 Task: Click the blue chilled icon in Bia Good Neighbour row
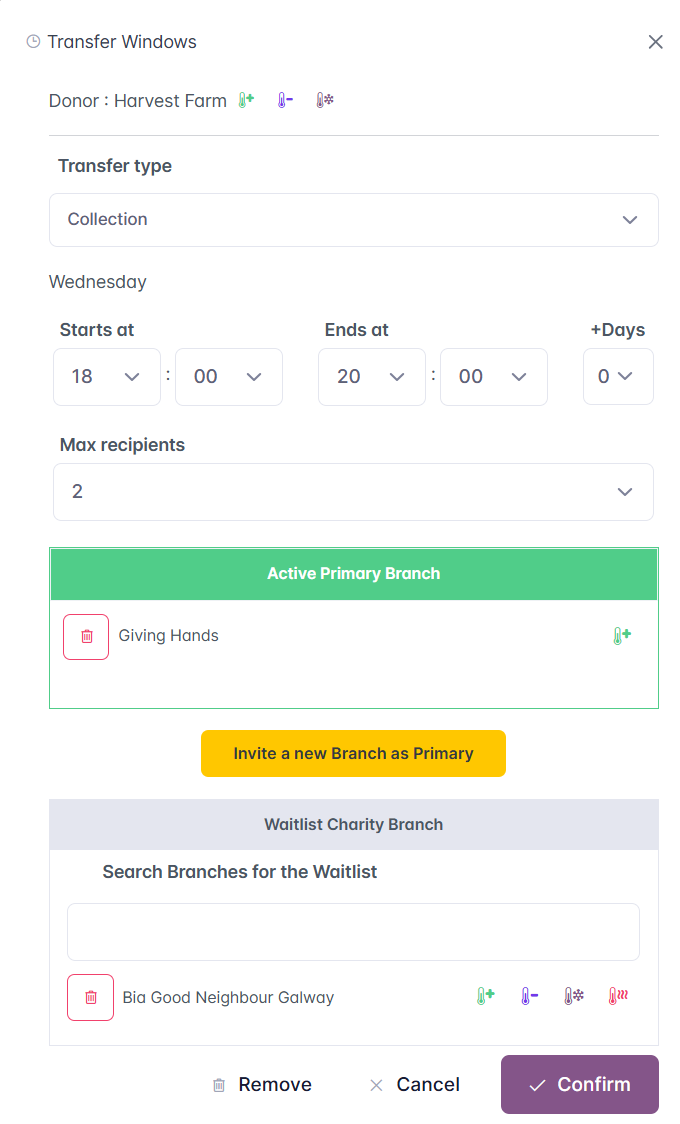click(x=529, y=997)
